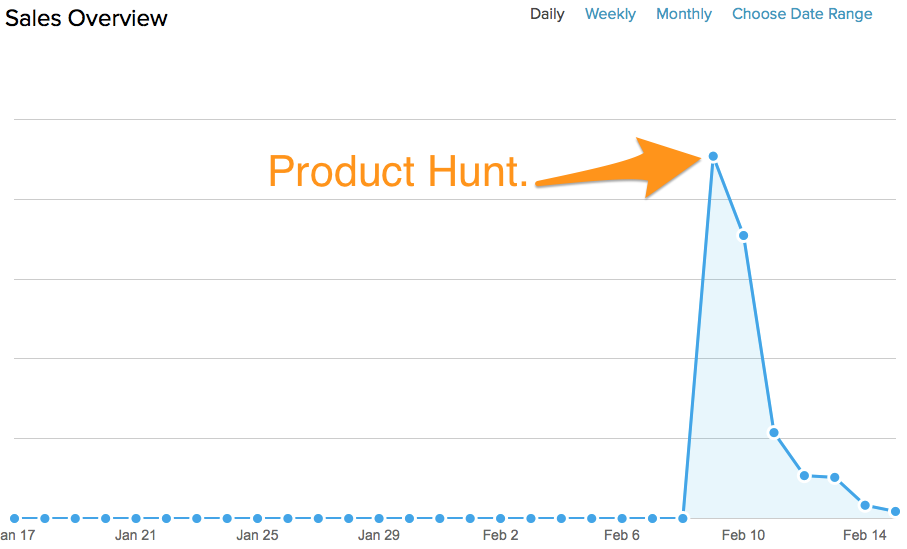Click the last data point on the line
The width and height of the screenshot is (907, 549).
(x=895, y=511)
